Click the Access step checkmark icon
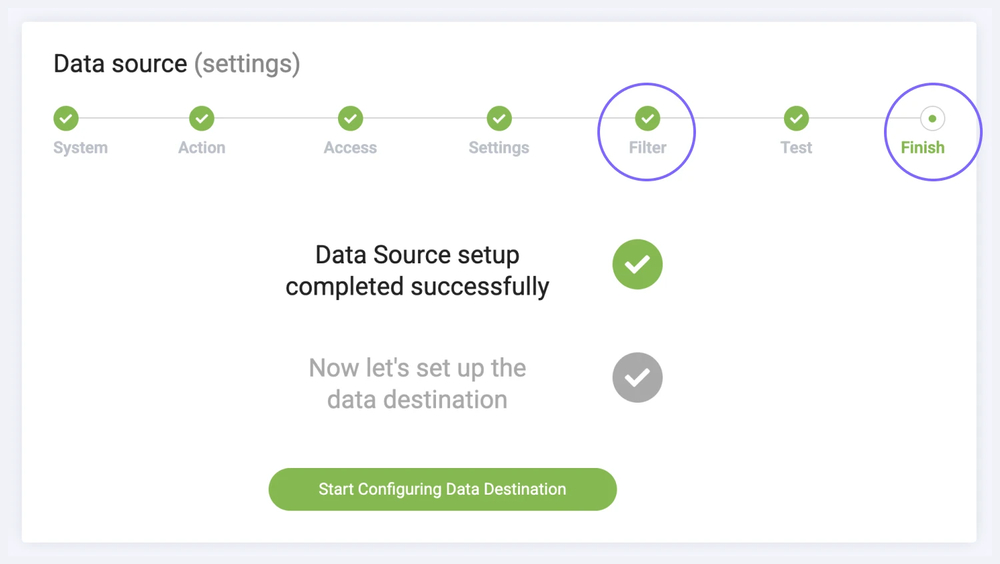The image size is (1000, 564). tap(350, 118)
